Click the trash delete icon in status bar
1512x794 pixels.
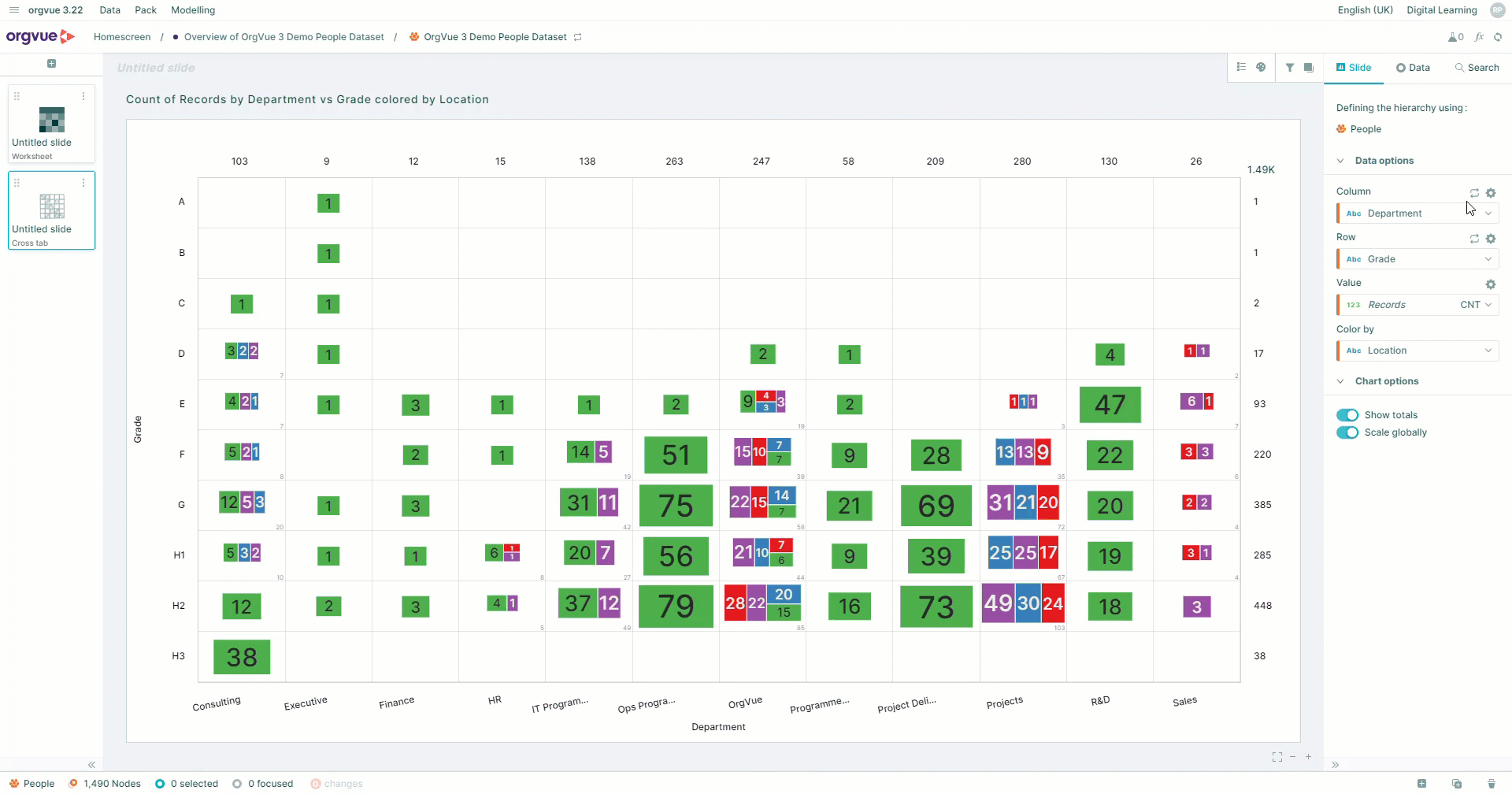tap(1491, 783)
